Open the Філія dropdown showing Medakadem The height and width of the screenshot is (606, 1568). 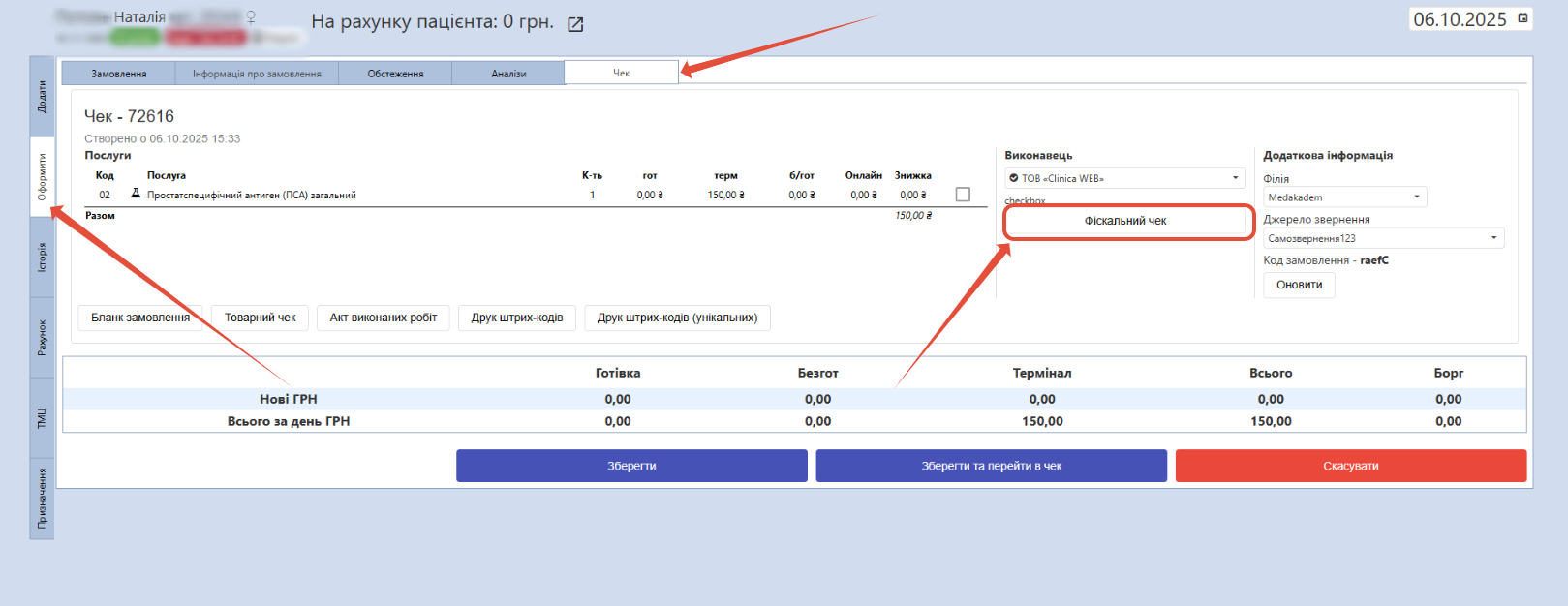(x=1344, y=197)
